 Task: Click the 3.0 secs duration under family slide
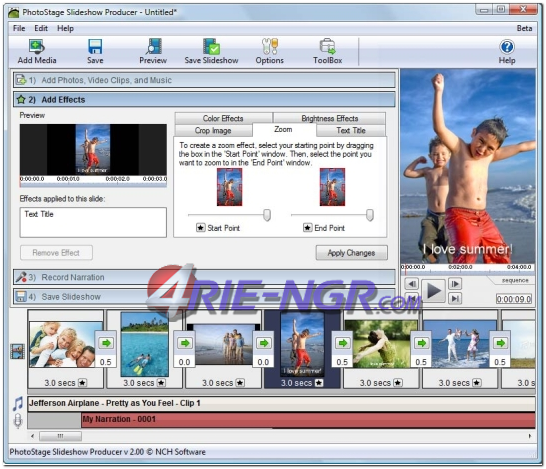pyautogui.click(x=60, y=383)
